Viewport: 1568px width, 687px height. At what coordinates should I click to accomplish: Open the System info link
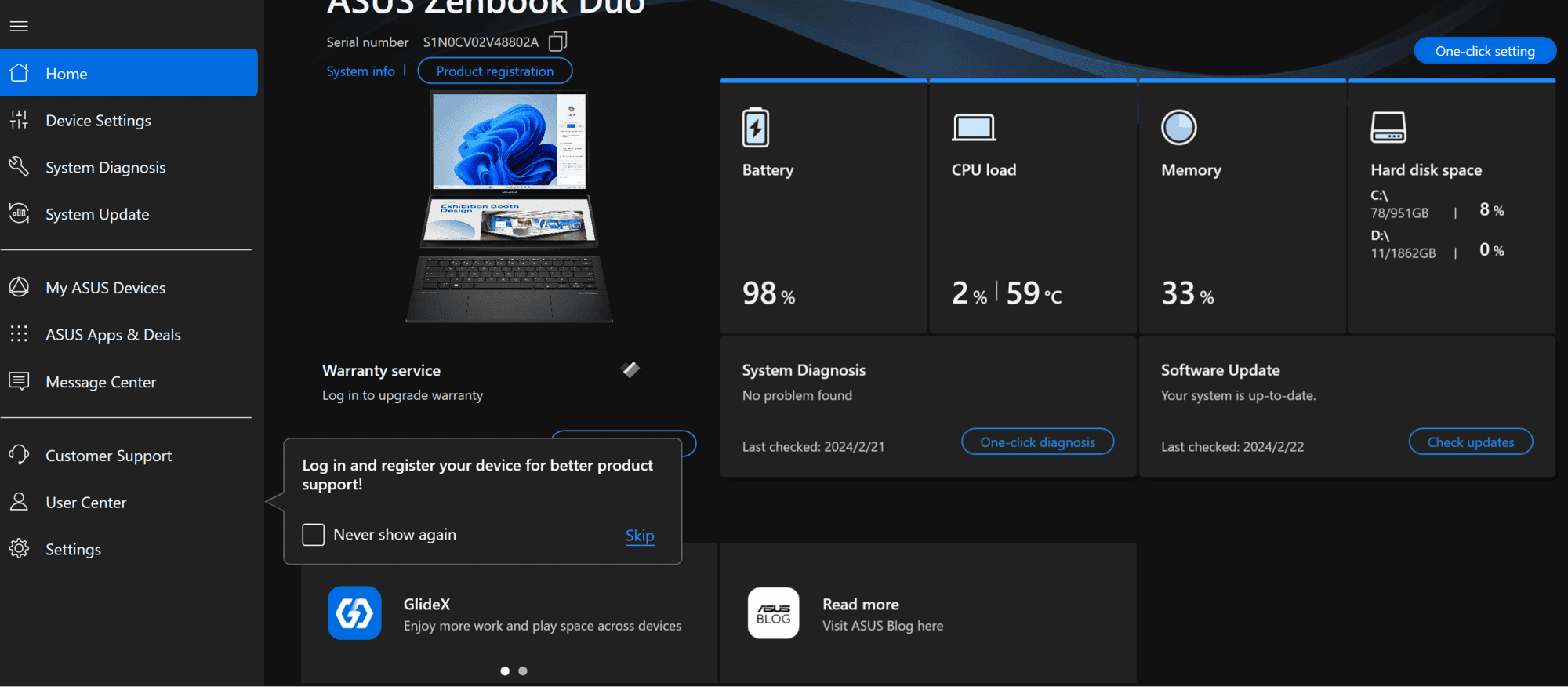point(361,71)
